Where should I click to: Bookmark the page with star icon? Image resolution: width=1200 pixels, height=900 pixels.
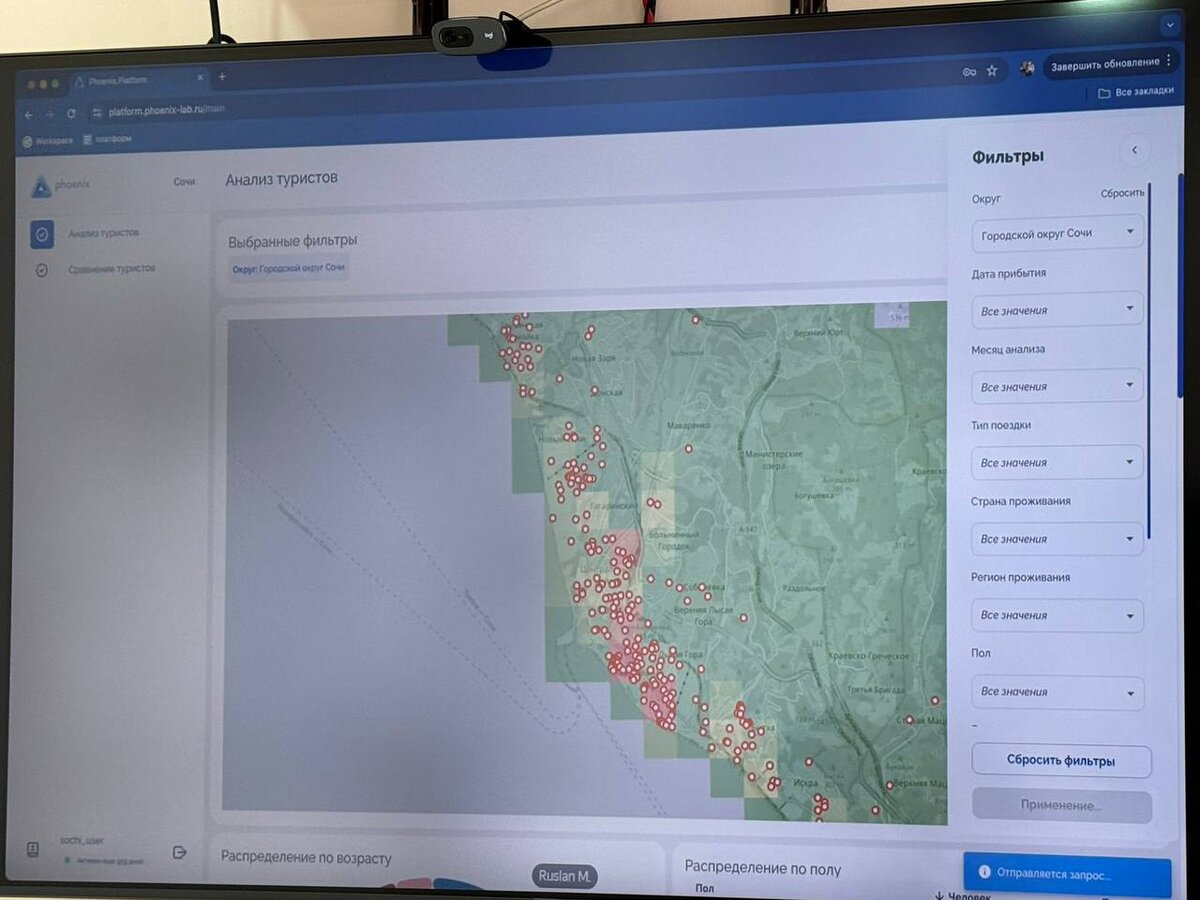992,70
